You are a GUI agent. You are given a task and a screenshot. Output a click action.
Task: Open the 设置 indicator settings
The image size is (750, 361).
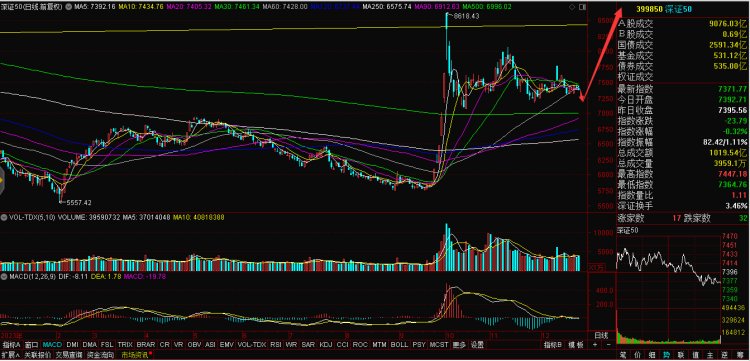(476, 345)
